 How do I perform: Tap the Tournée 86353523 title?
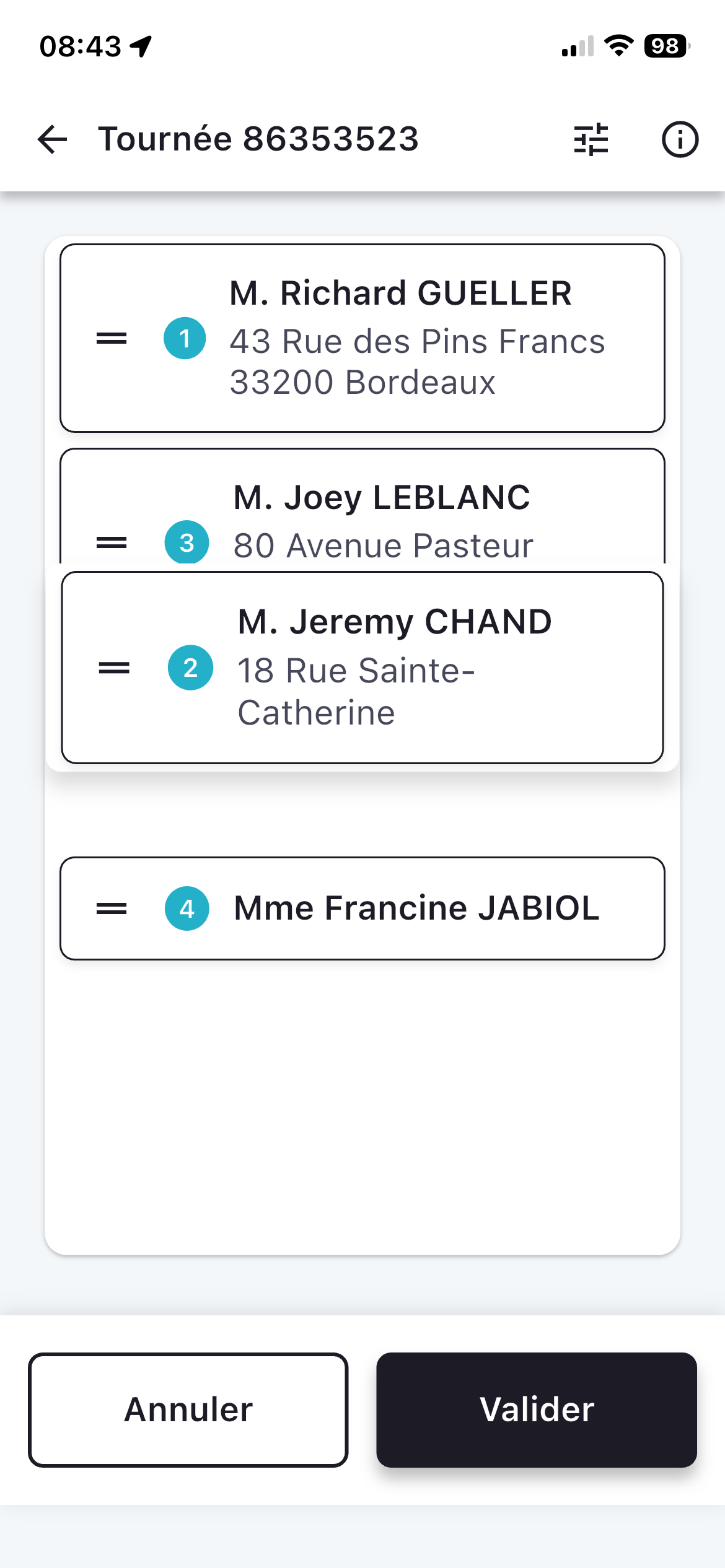(x=258, y=139)
